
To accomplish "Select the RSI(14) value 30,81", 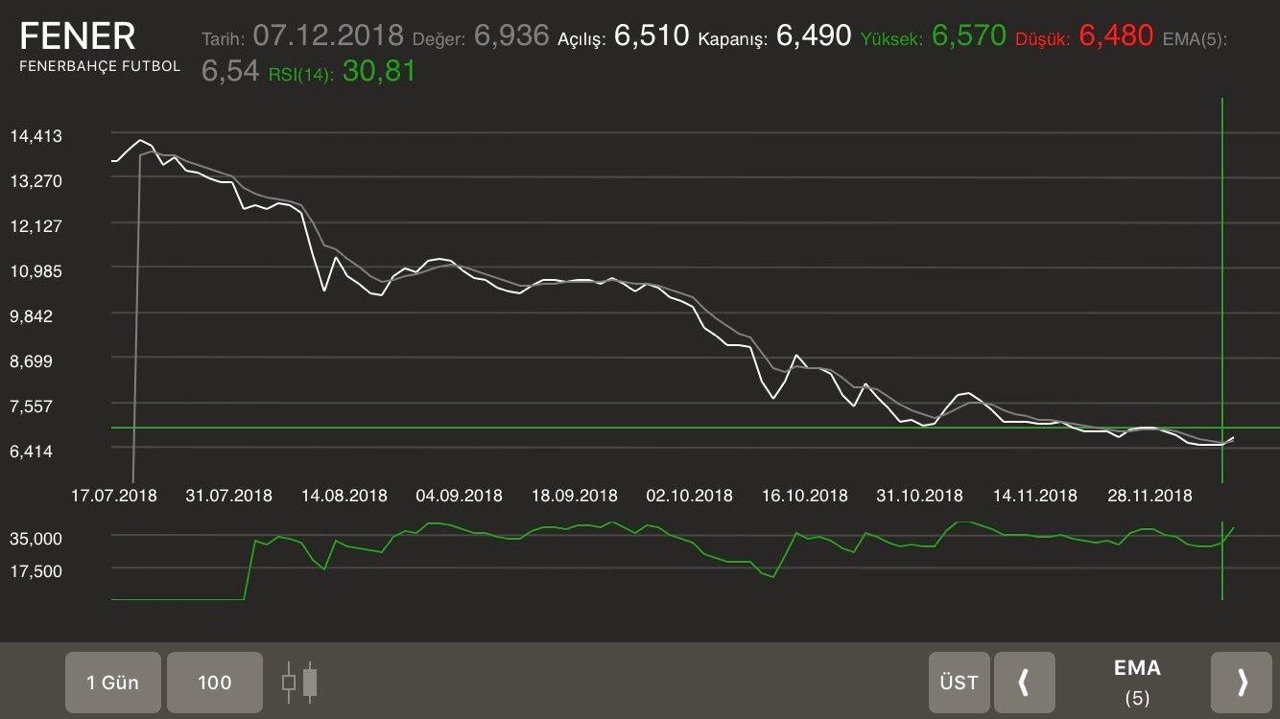I will (379, 71).
